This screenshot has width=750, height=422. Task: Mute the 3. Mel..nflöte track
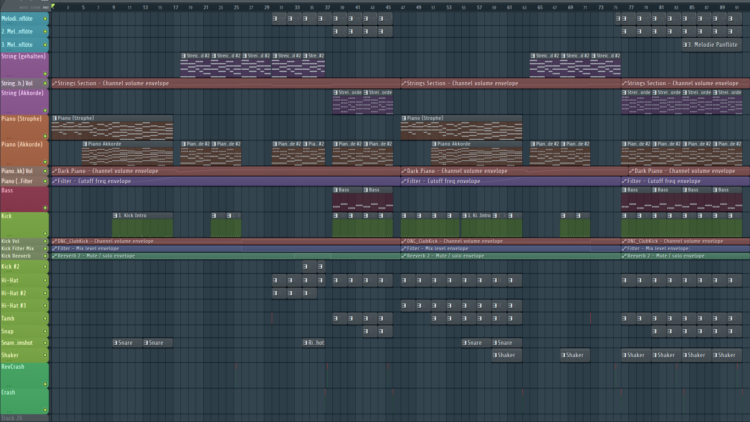point(45,44)
